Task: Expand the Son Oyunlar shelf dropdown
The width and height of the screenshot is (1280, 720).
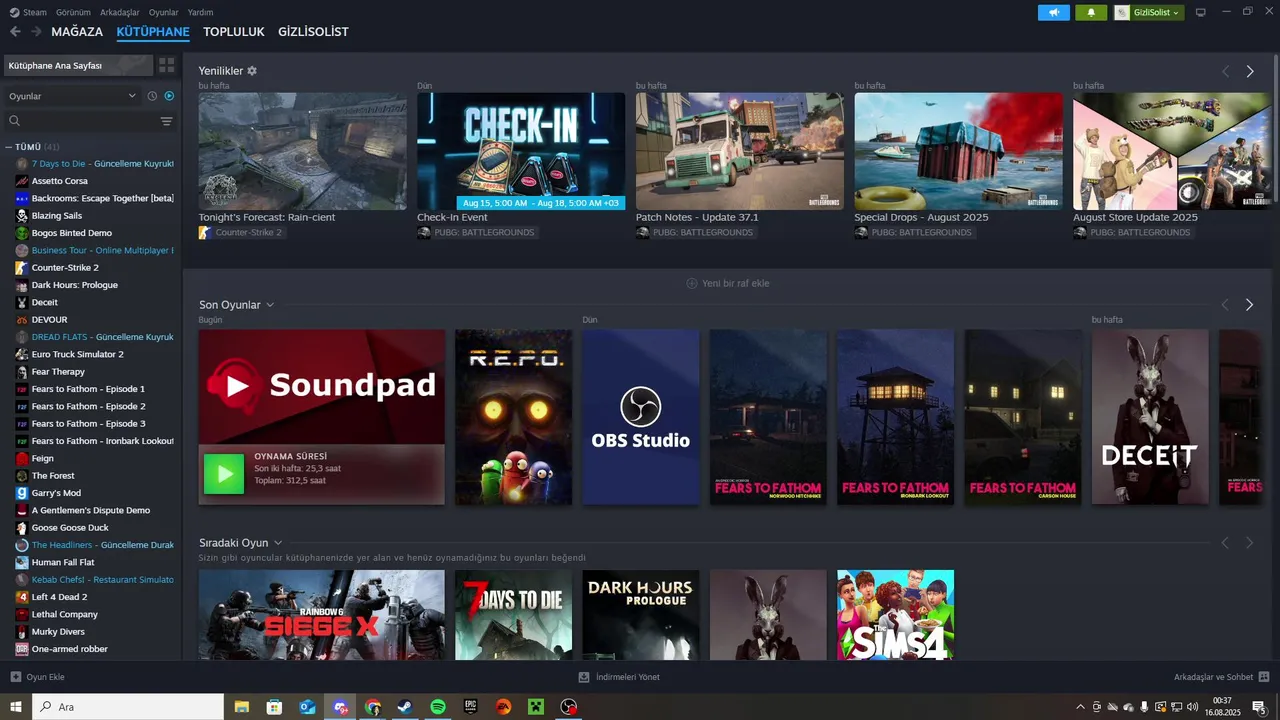Action: coord(270,305)
